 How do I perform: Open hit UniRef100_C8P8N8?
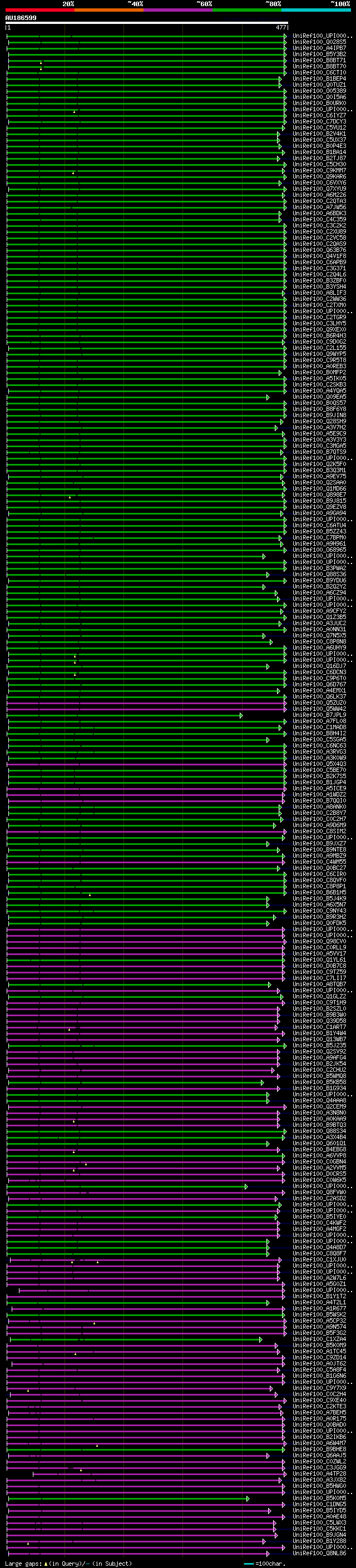(319, 641)
